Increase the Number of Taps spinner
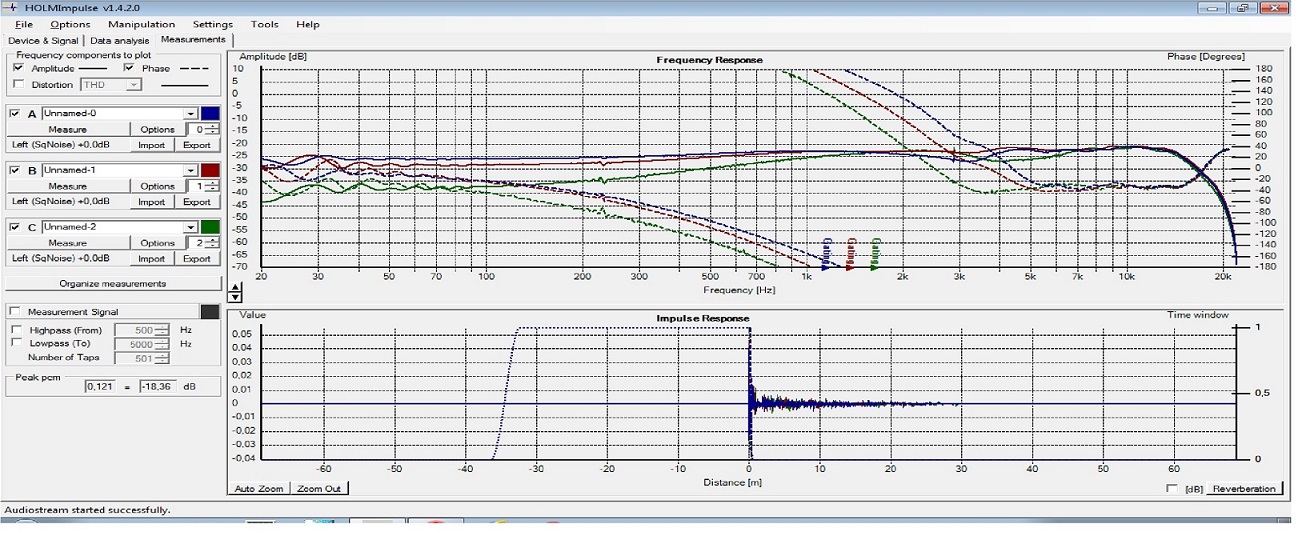The height and width of the screenshot is (536, 1306). pos(164,354)
